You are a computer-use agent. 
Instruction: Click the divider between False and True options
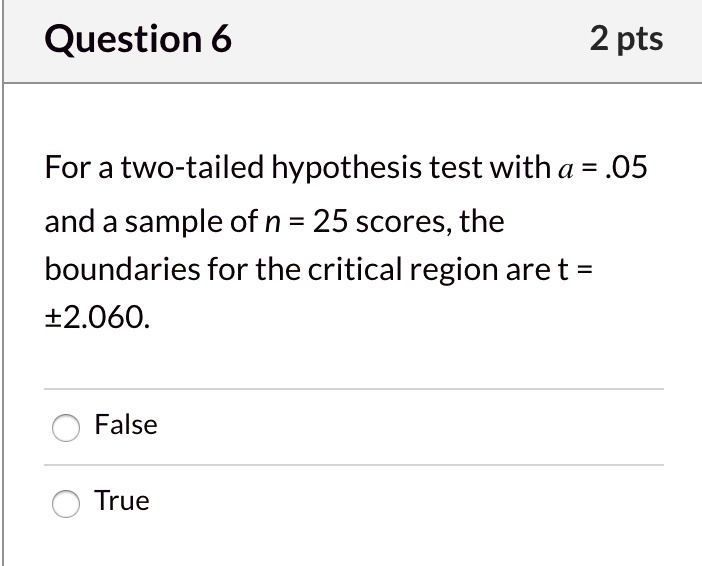pos(354,465)
